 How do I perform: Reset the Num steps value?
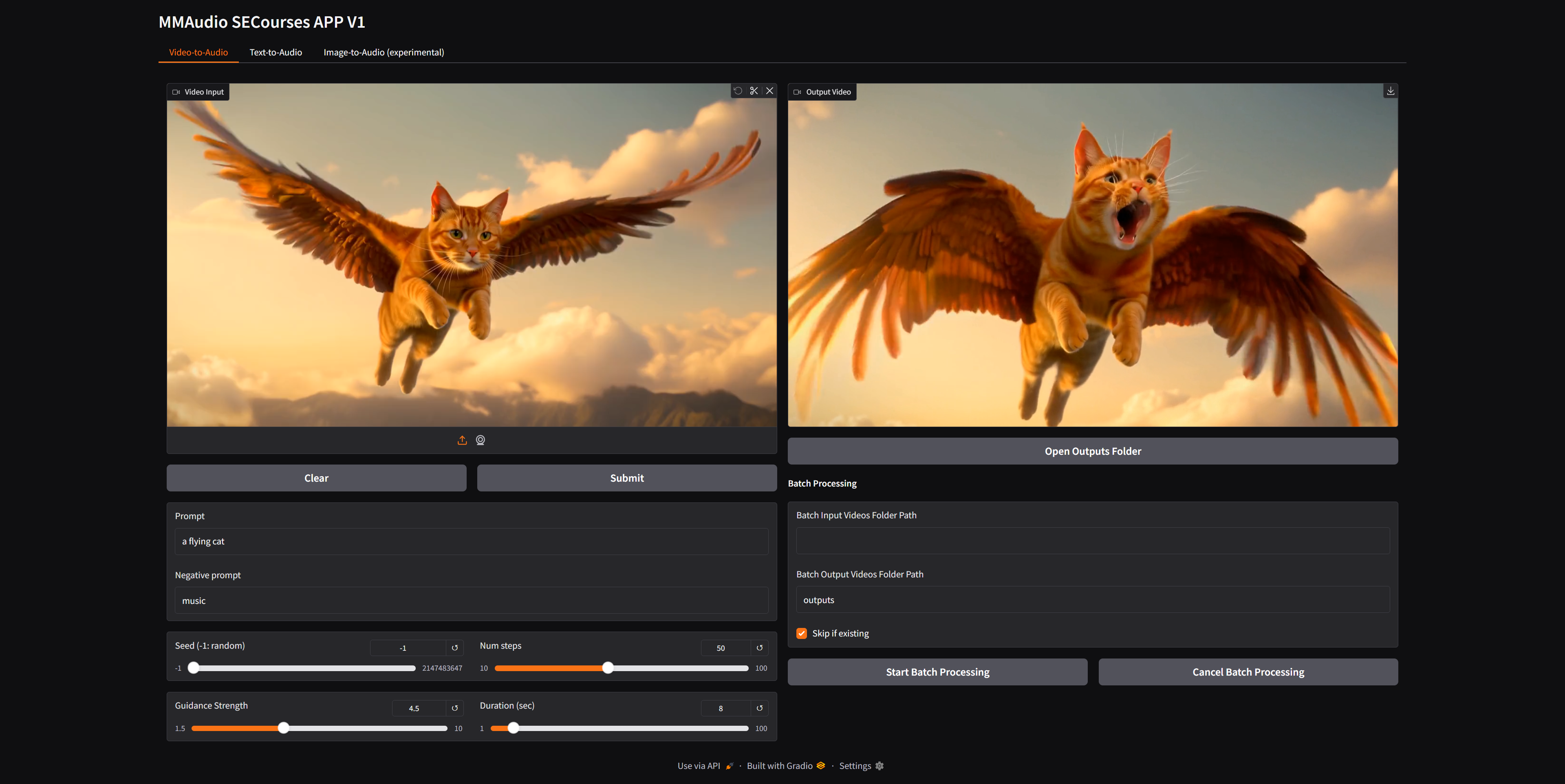point(759,648)
